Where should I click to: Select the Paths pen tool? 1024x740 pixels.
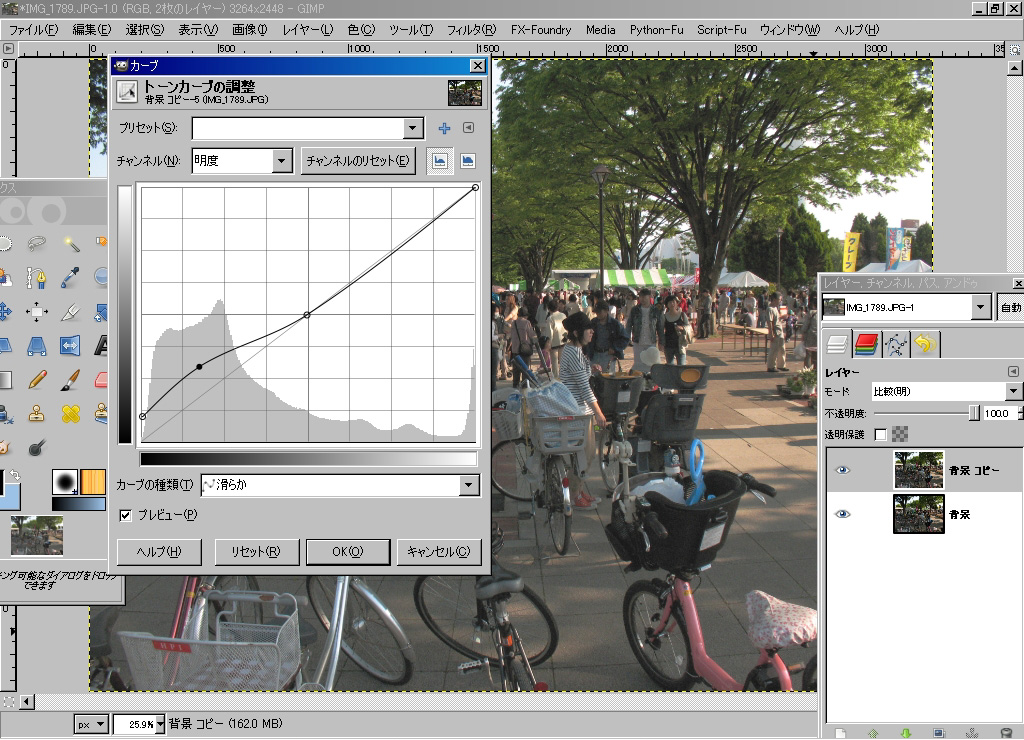point(37,278)
